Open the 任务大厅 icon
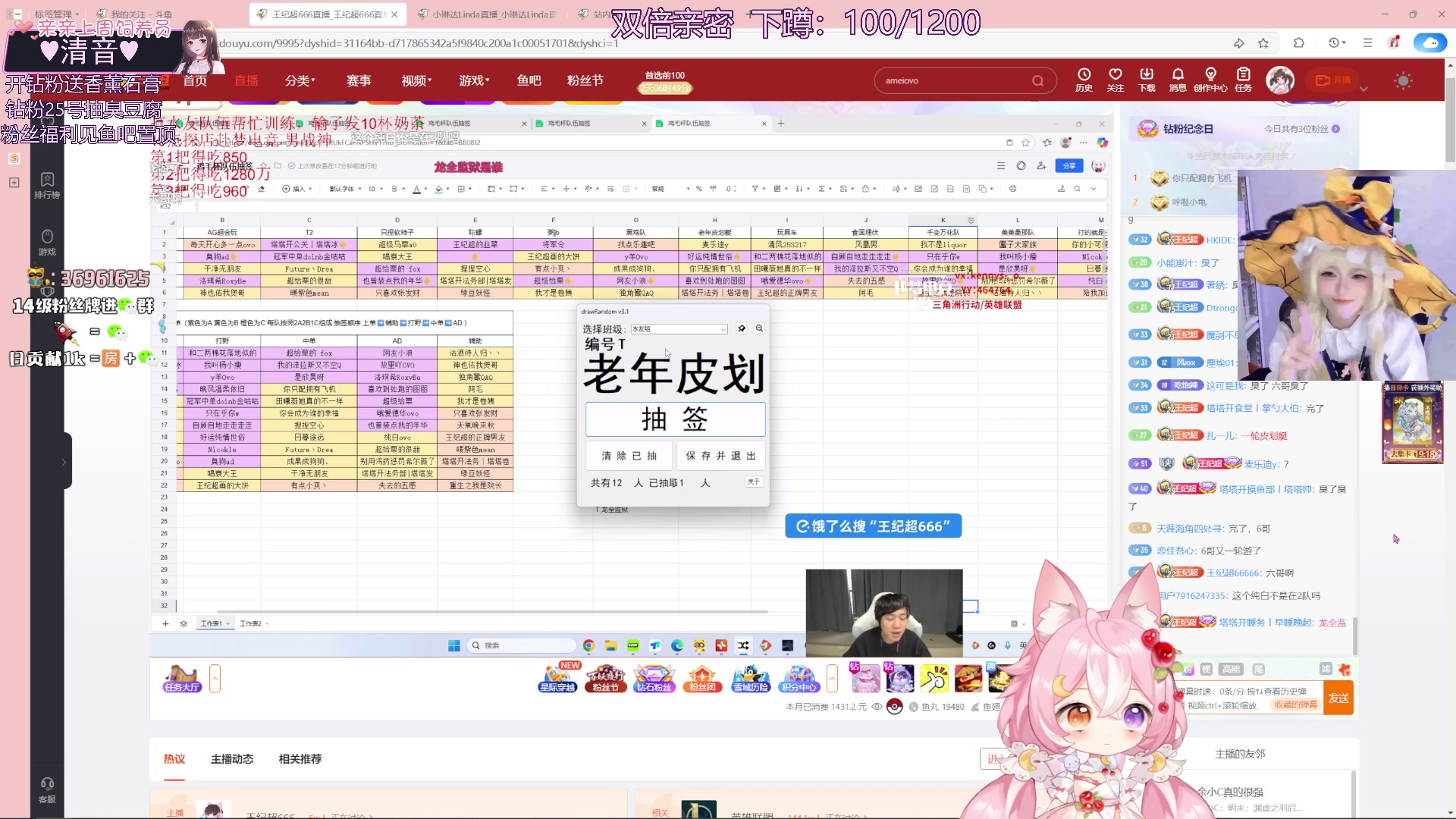Image resolution: width=1456 pixels, height=819 pixels. pyautogui.click(x=182, y=678)
